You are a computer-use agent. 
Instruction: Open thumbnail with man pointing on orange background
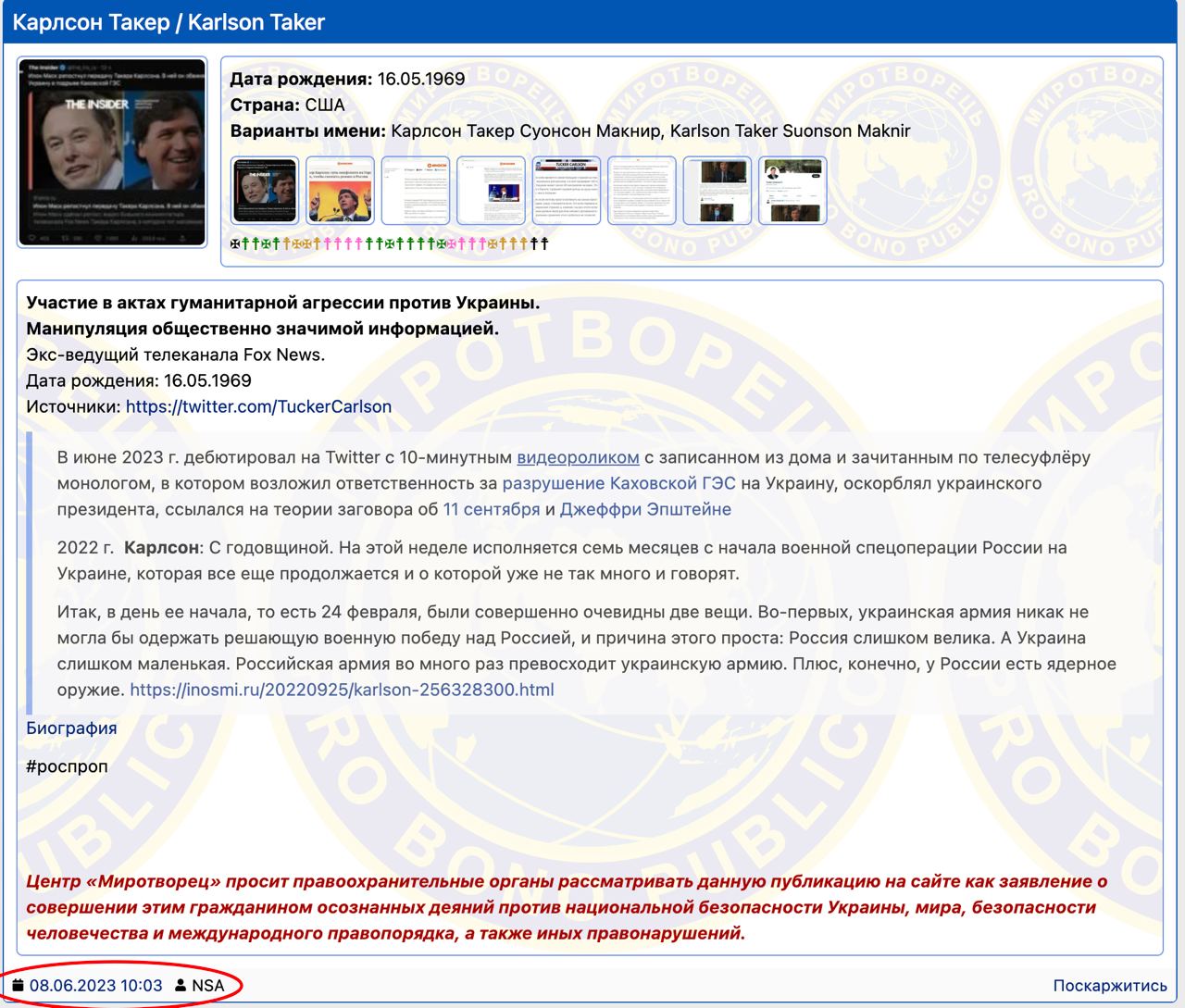point(340,191)
